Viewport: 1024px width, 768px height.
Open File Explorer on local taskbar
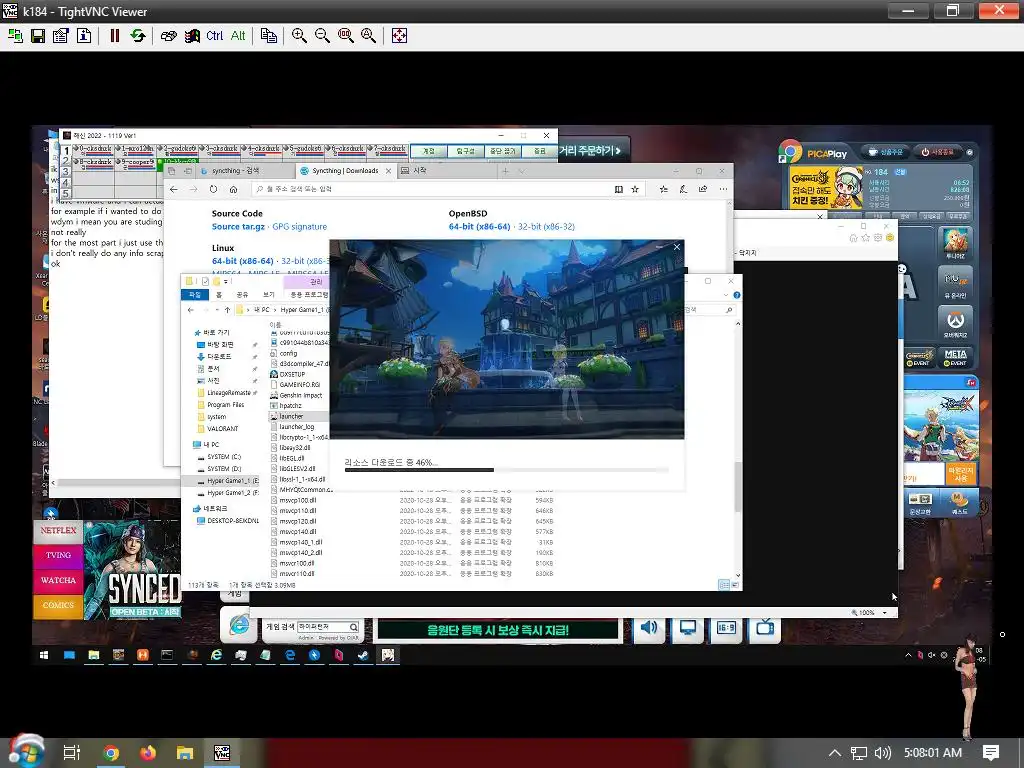(185, 753)
